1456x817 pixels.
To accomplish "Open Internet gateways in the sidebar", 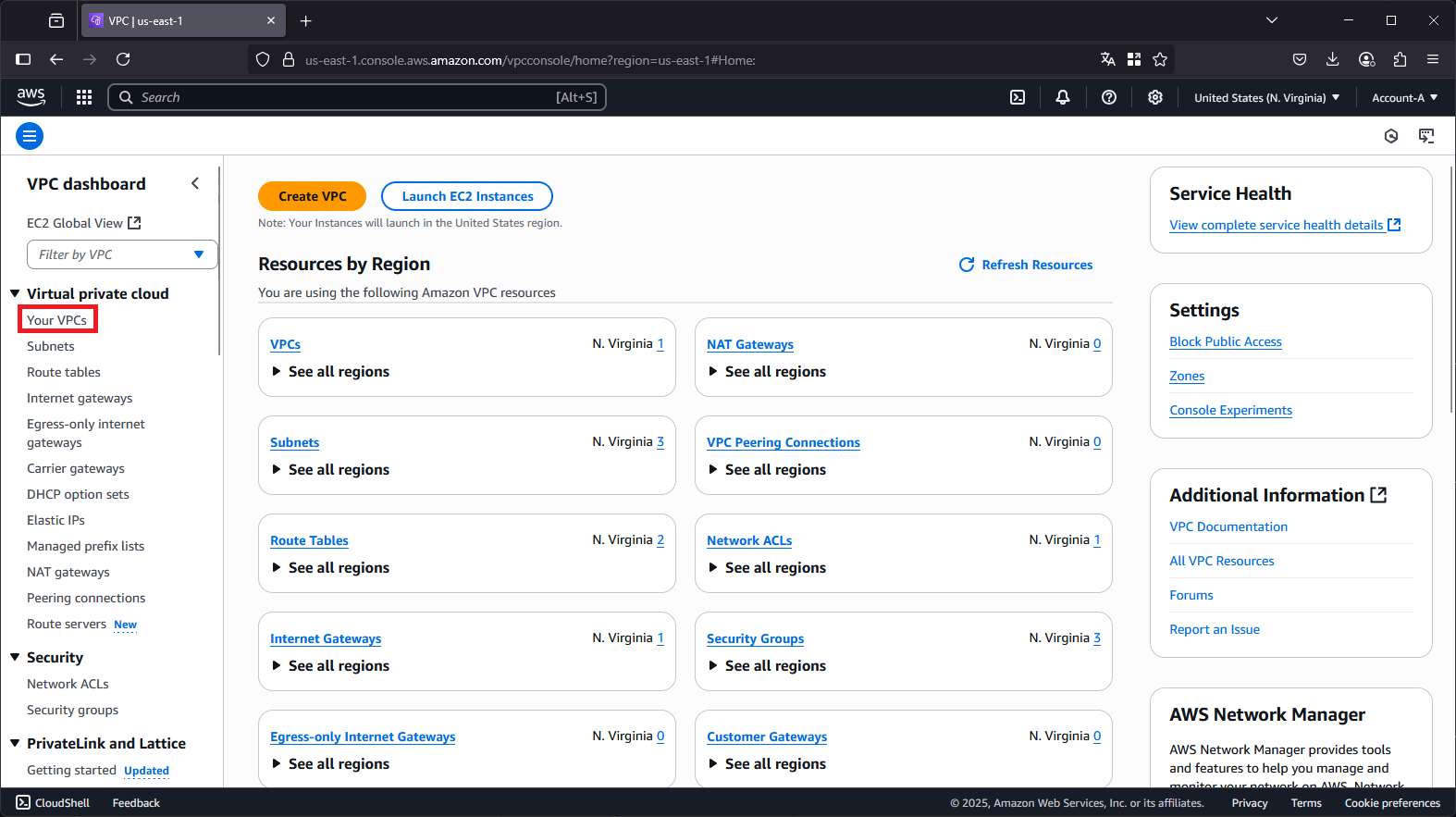I will 80,398.
